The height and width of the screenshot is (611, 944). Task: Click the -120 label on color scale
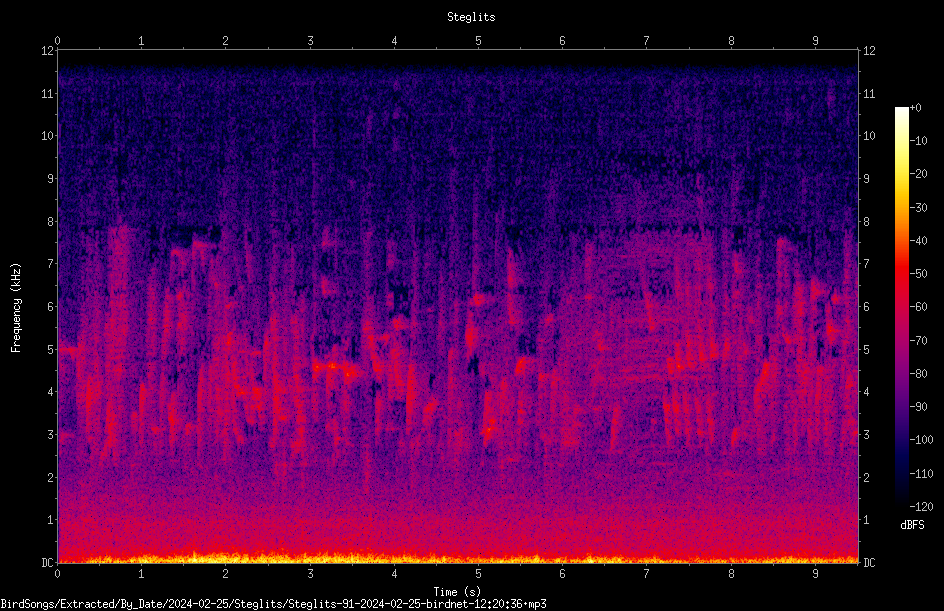(x=921, y=506)
